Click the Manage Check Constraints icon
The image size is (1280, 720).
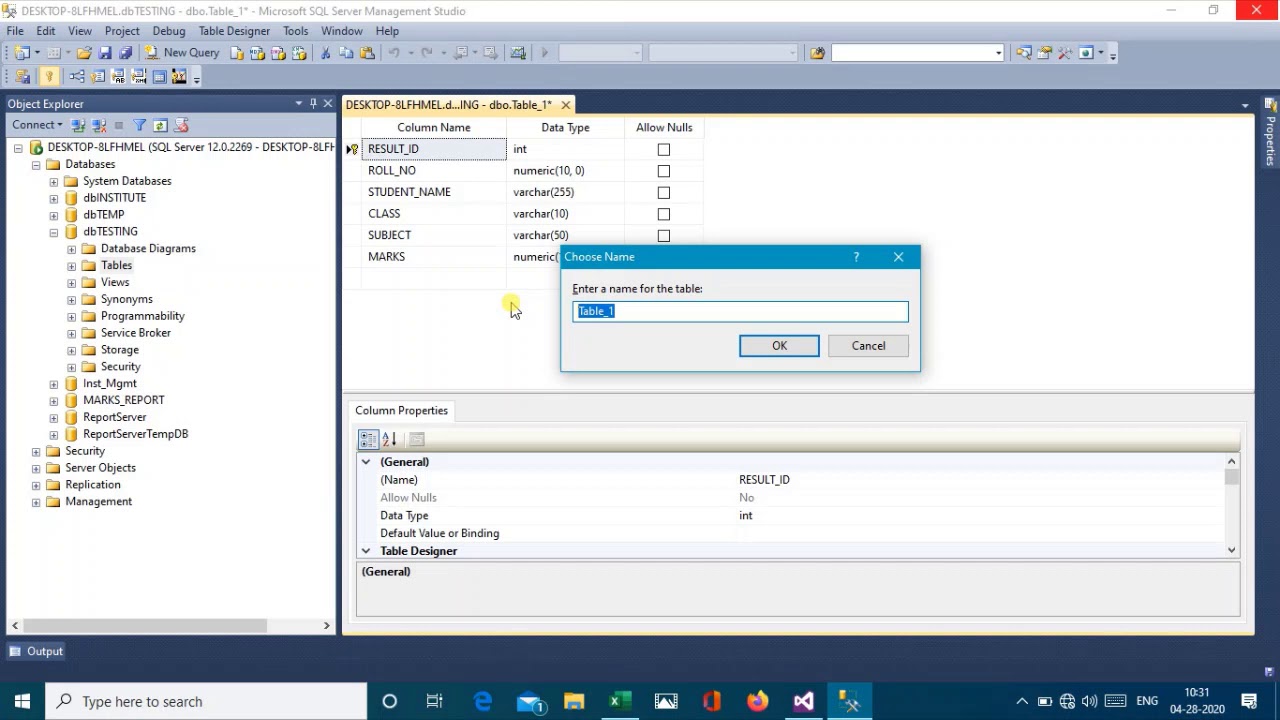pos(159,77)
